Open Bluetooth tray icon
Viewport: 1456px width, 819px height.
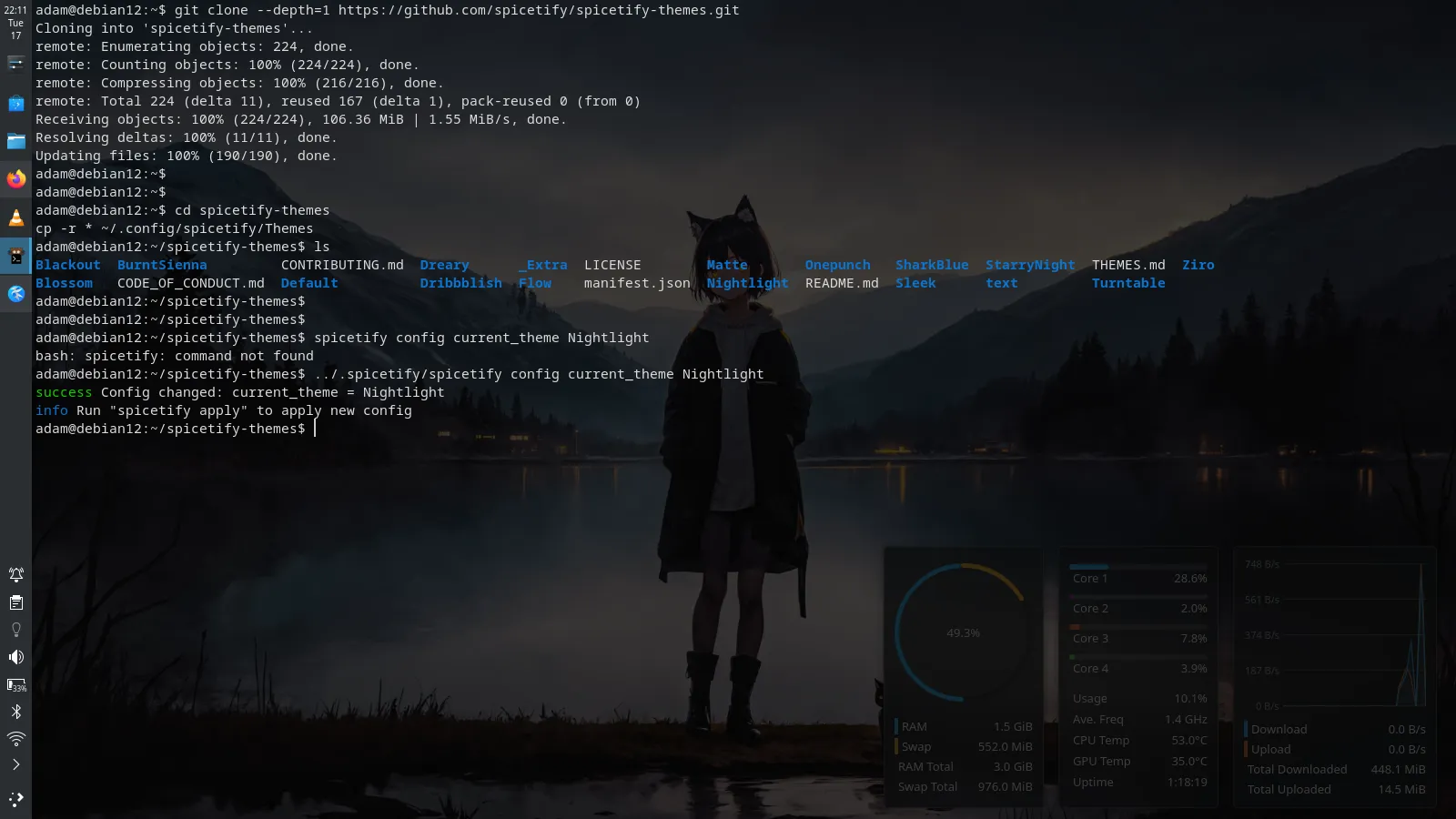(x=15, y=712)
